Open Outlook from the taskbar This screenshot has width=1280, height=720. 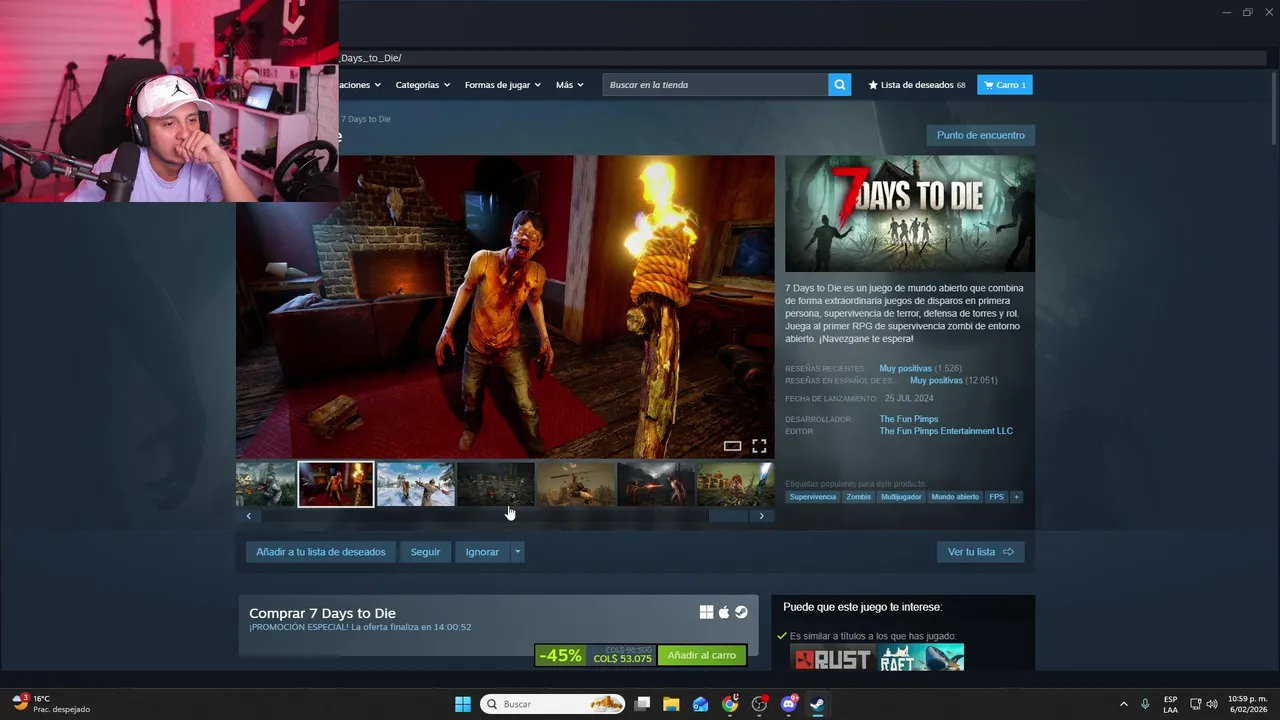[701, 704]
